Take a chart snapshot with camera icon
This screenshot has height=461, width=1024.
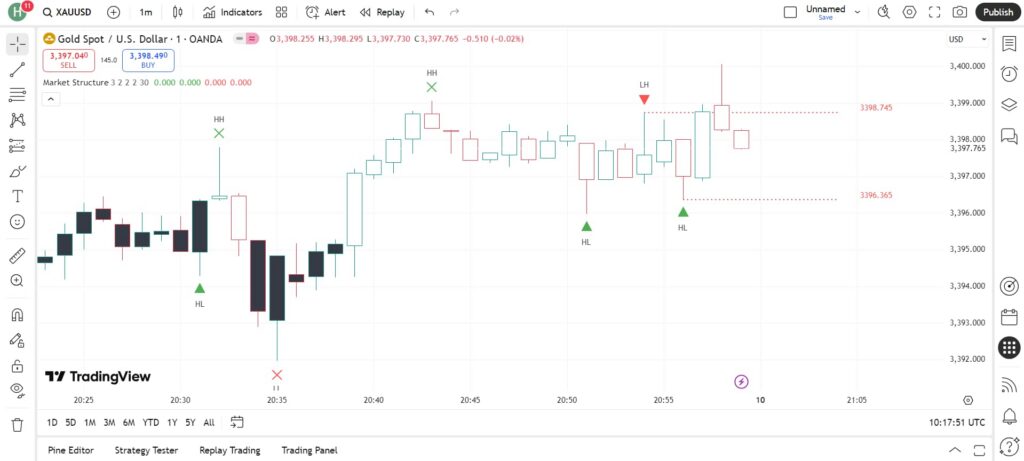[x=959, y=12]
